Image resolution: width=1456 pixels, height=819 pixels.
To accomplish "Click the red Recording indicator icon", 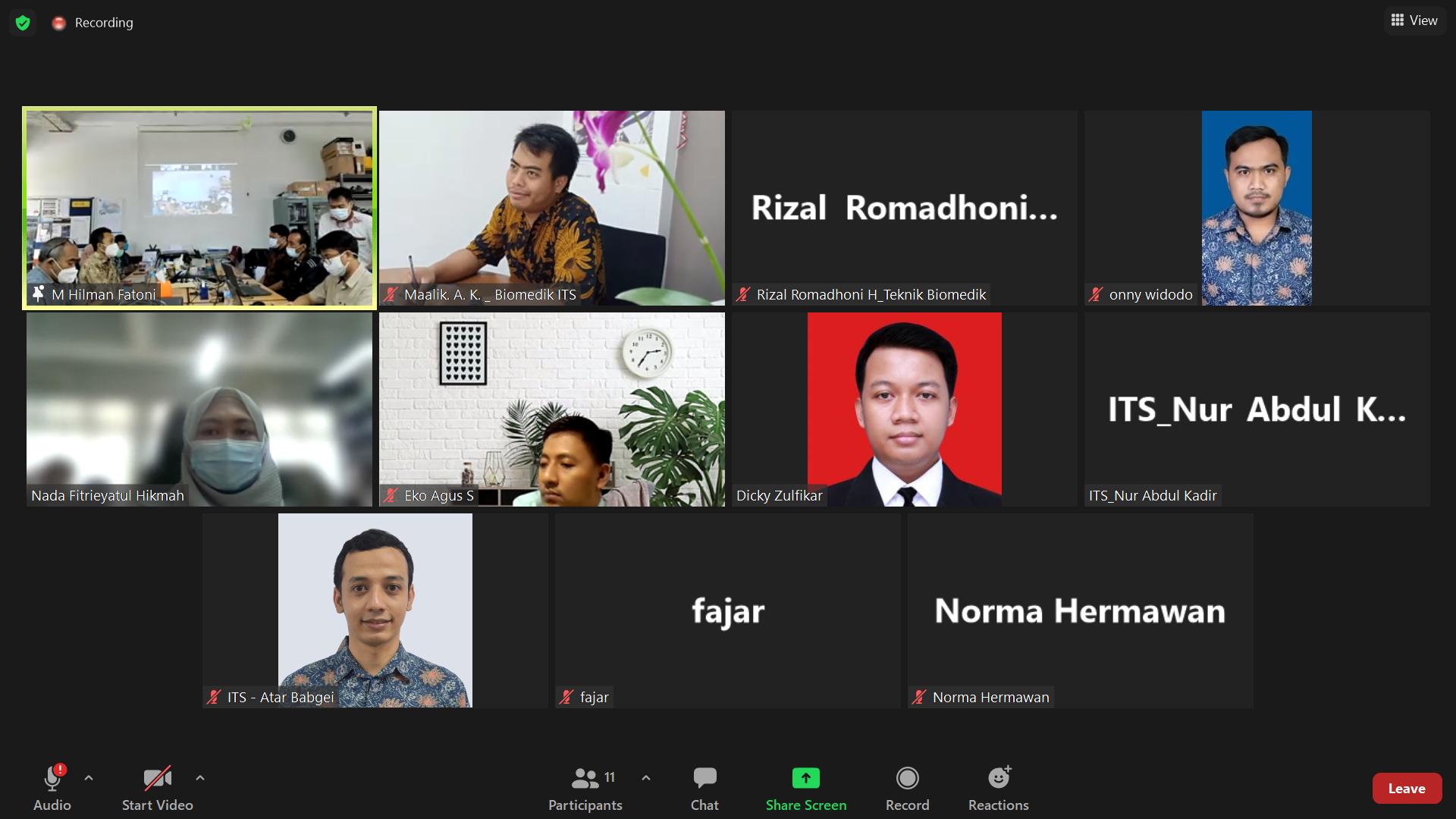I will pyautogui.click(x=59, y=24).
